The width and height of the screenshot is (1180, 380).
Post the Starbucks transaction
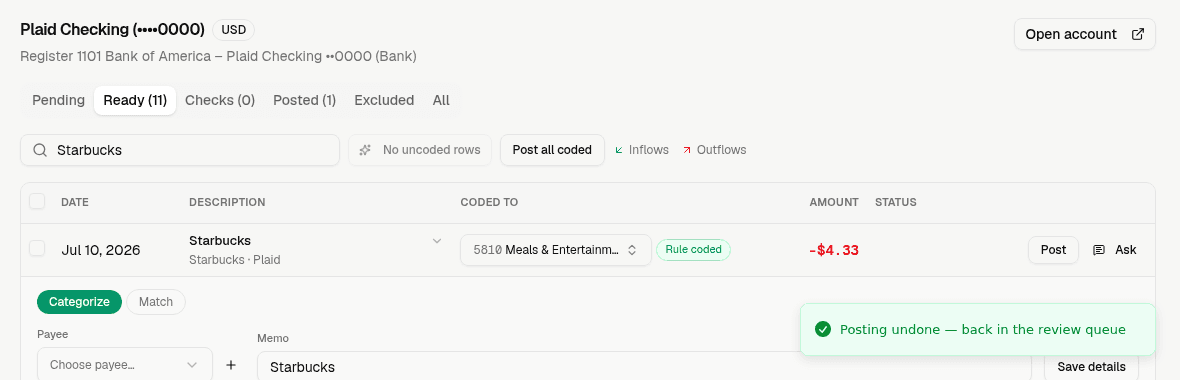(1053, 250)
